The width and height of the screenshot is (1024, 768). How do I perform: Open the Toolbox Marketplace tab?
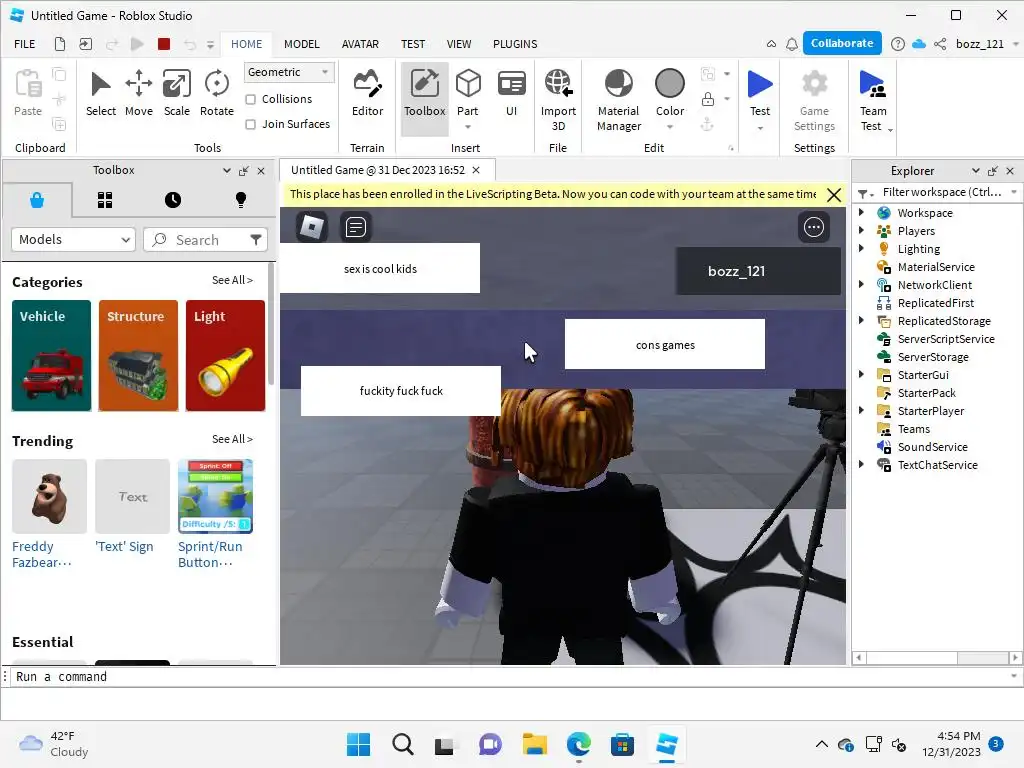[37, 200]
